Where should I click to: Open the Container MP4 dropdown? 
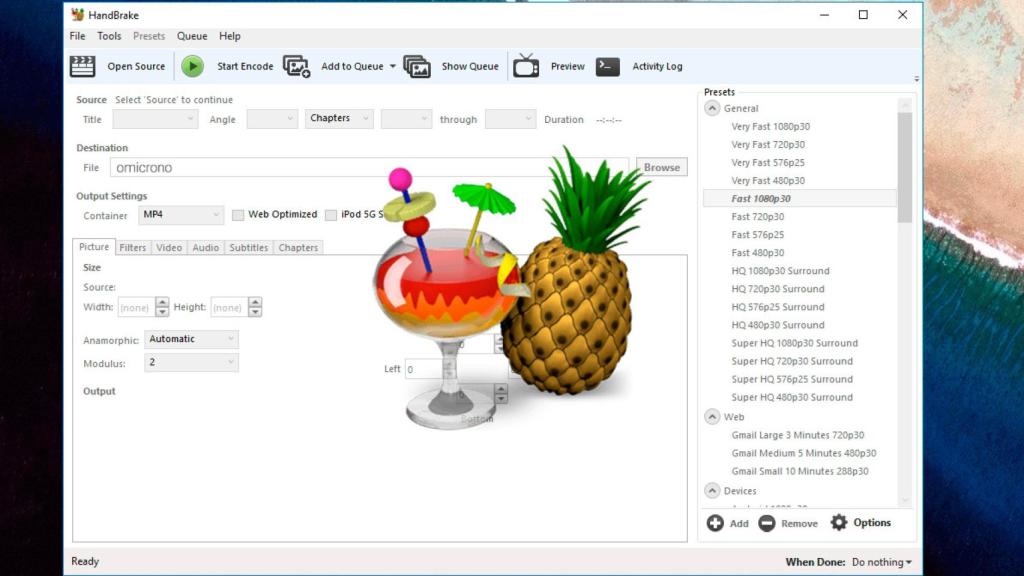181,215
